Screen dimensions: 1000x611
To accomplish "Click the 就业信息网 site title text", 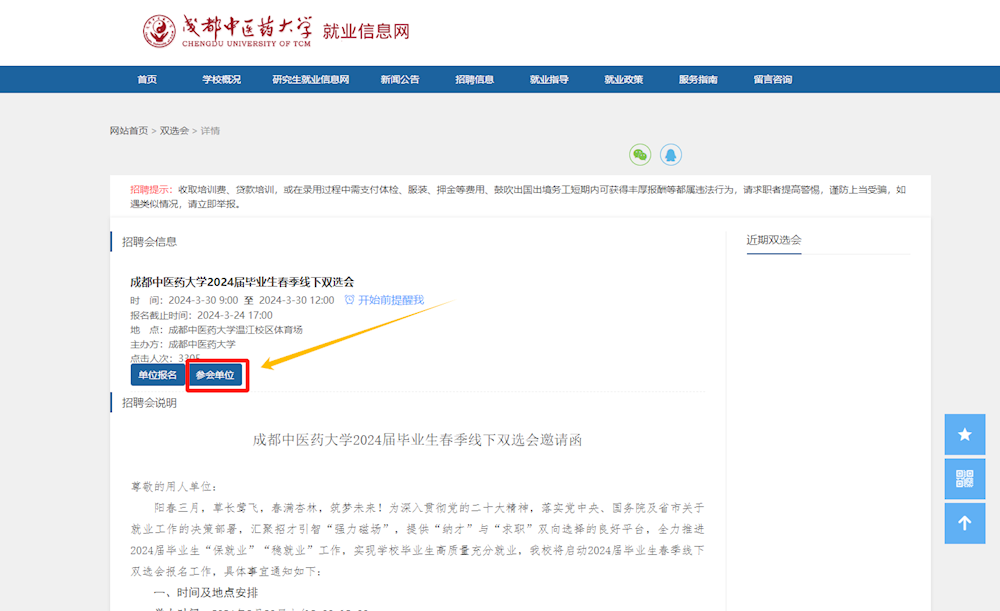I will point(366,31).
